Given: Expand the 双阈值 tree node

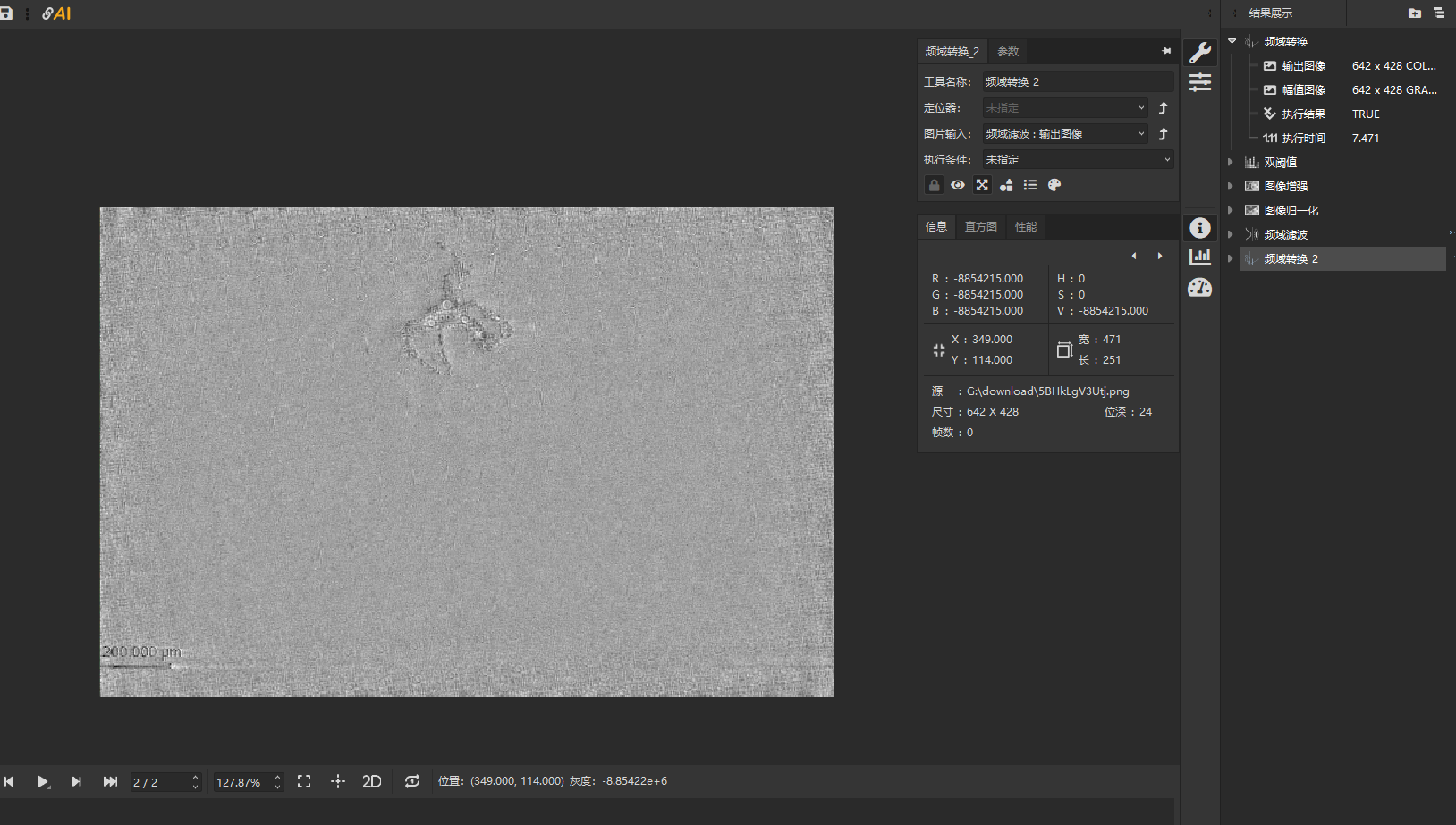Looking at the screenshot, I should [x=1231, y=163].
